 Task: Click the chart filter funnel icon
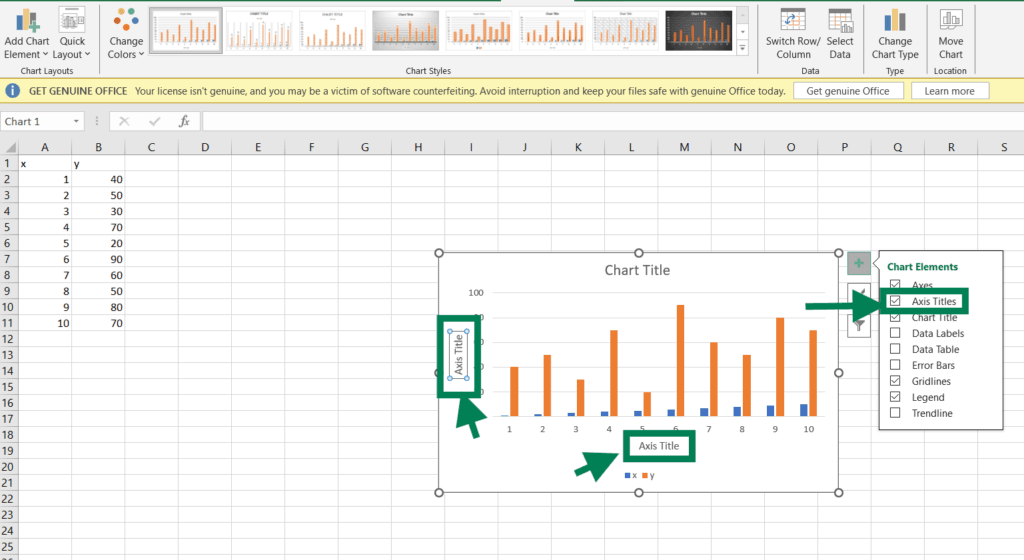click(x=859, y=324)
